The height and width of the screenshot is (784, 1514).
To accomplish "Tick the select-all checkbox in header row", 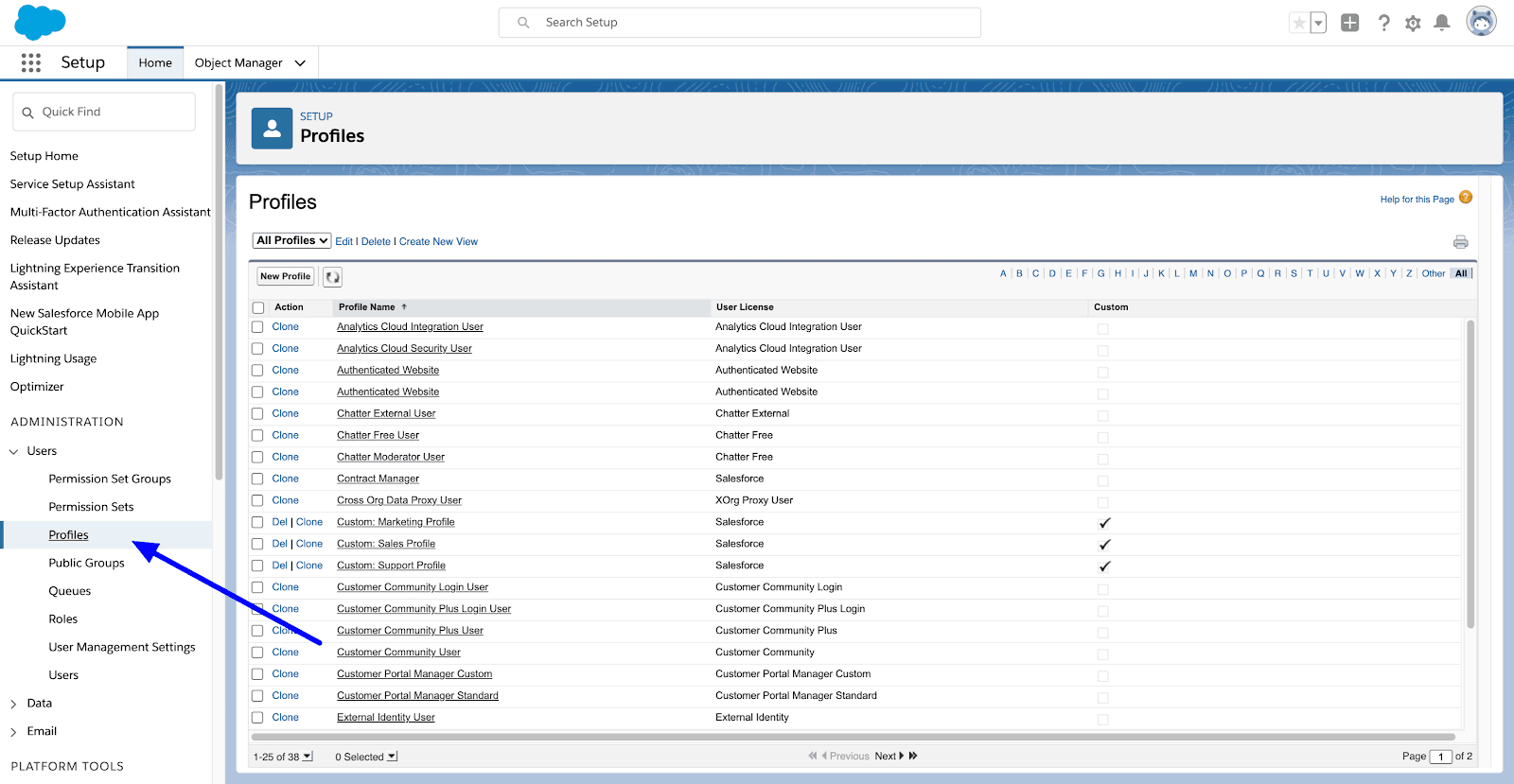I will [x=258, y=307].
